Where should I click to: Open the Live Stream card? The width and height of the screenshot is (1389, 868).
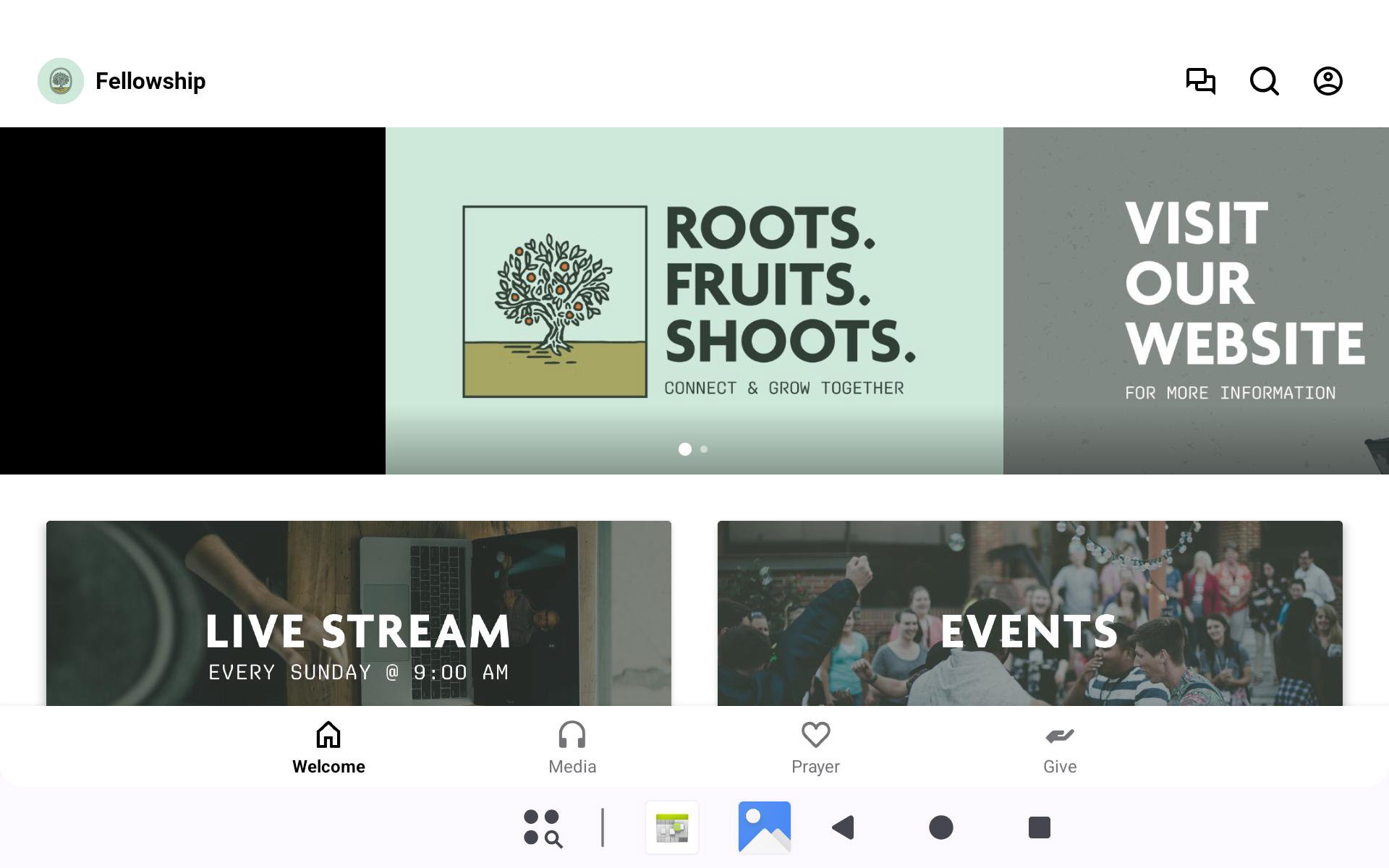click(358, 613)
